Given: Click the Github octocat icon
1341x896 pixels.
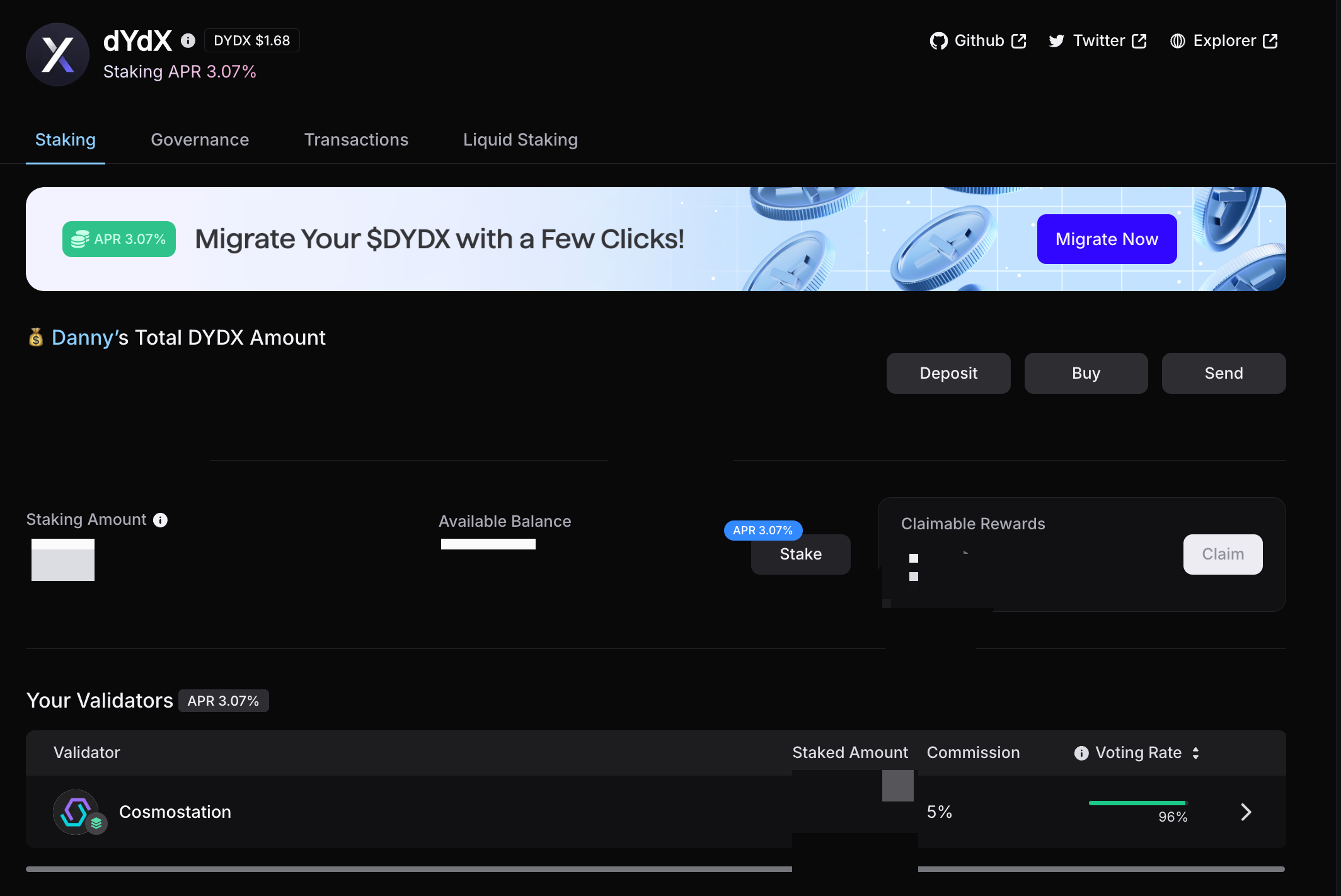Looking at the screenshot, I should 938,41.
